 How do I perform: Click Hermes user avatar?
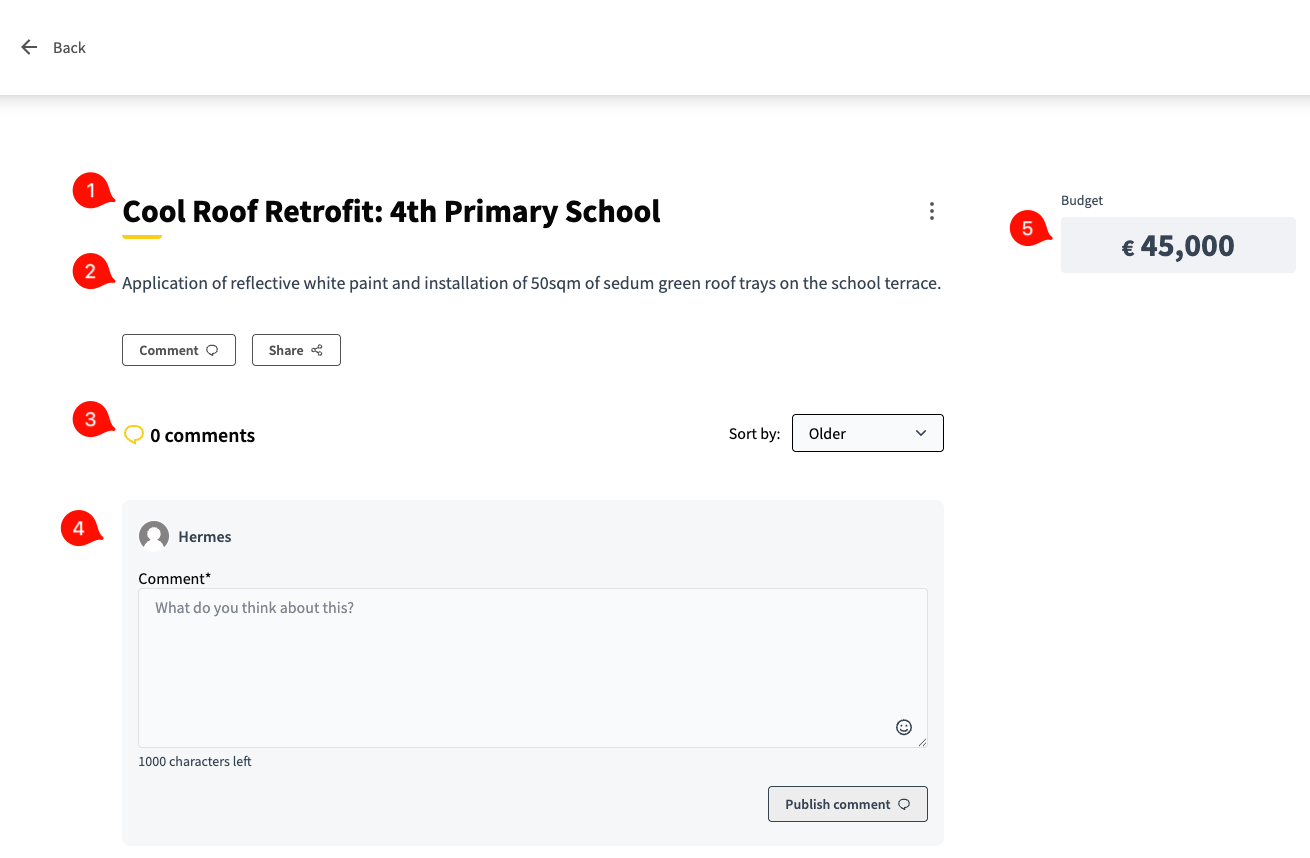(x=154, y=536)
